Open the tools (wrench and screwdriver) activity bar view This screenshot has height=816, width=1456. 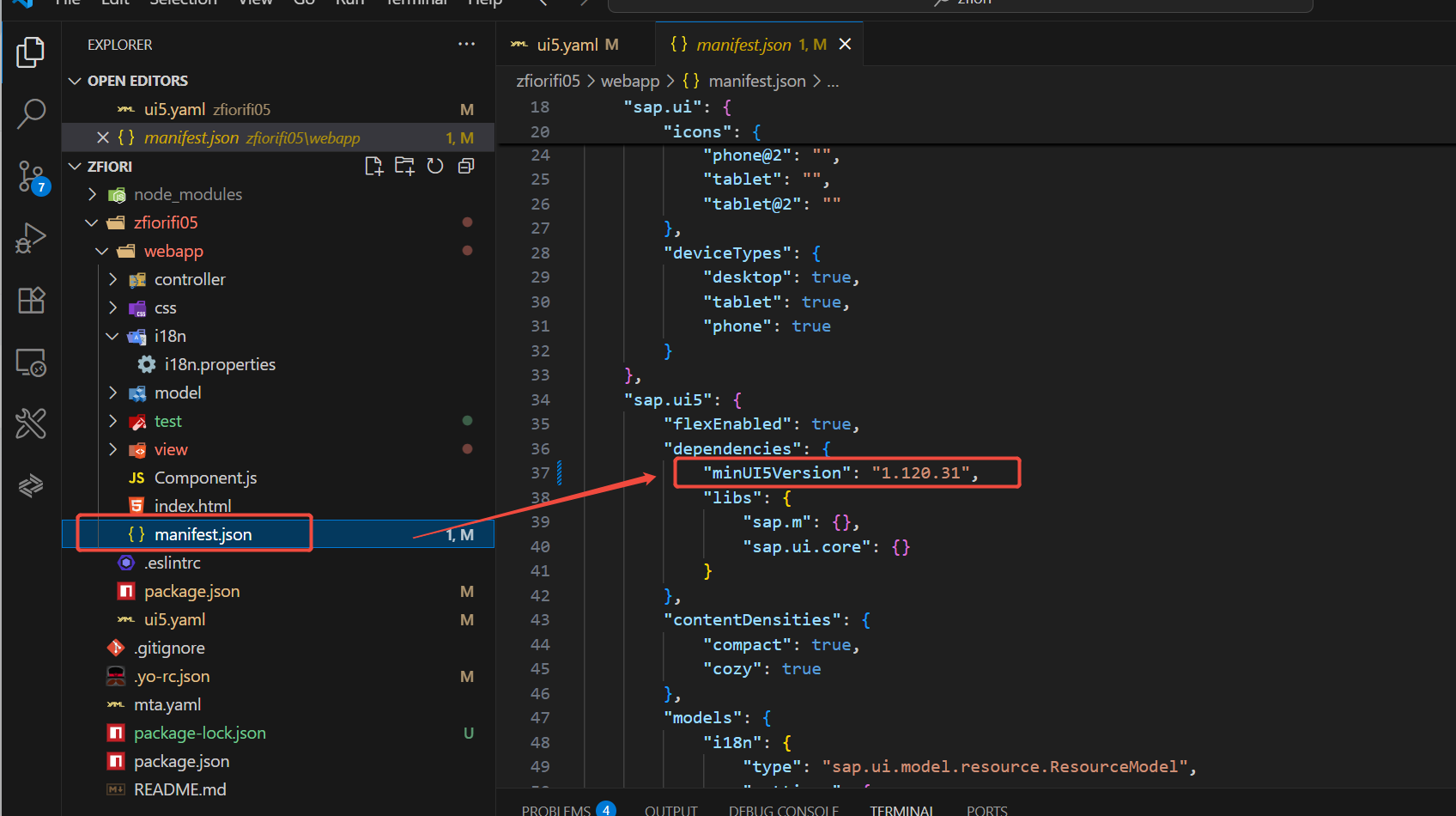point(31,423)
